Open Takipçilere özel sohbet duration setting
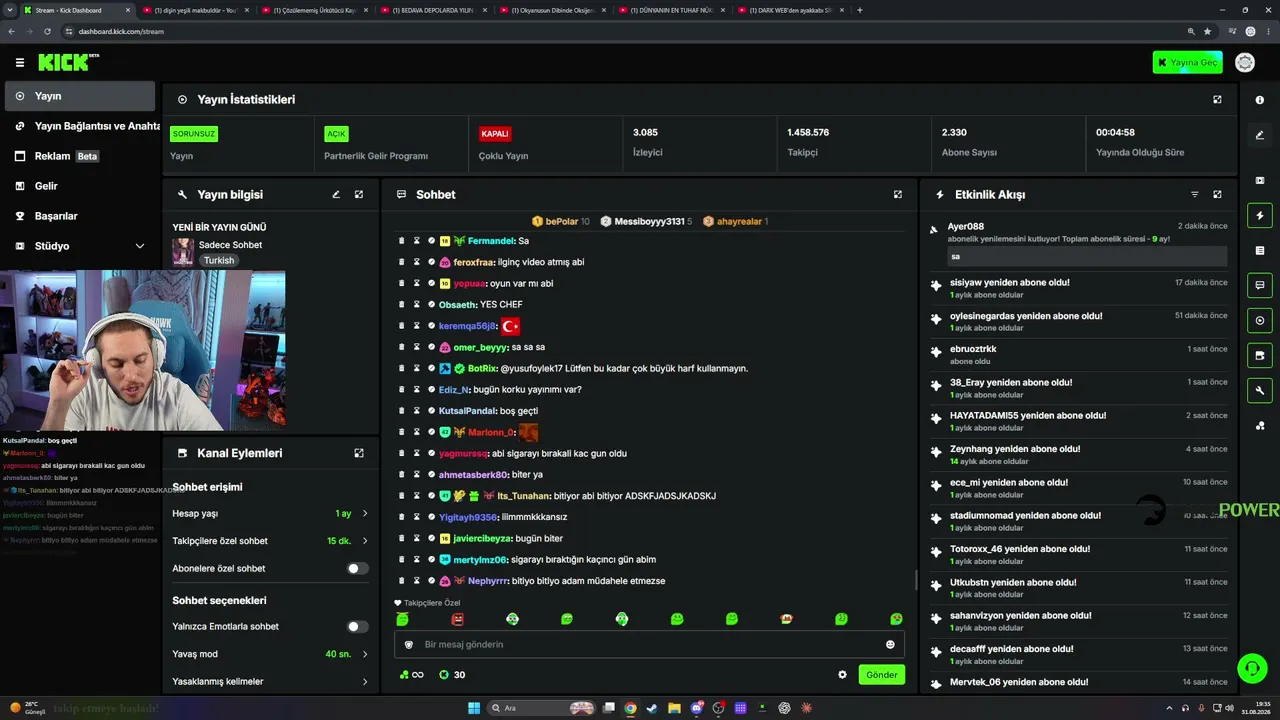 270,541
